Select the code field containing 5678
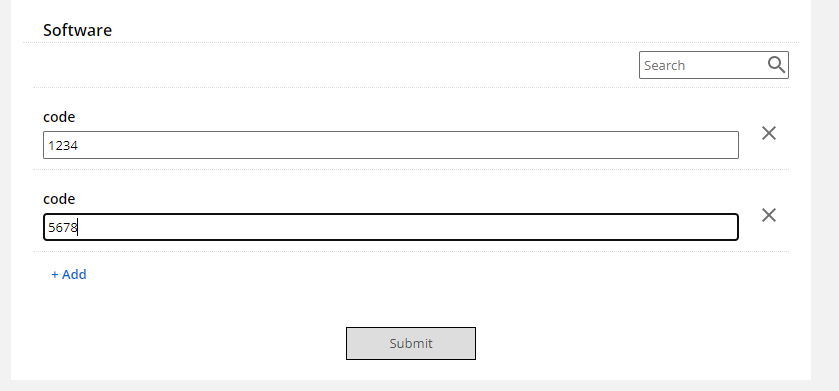This screenshot has height=391, width=839. [391, 227]
